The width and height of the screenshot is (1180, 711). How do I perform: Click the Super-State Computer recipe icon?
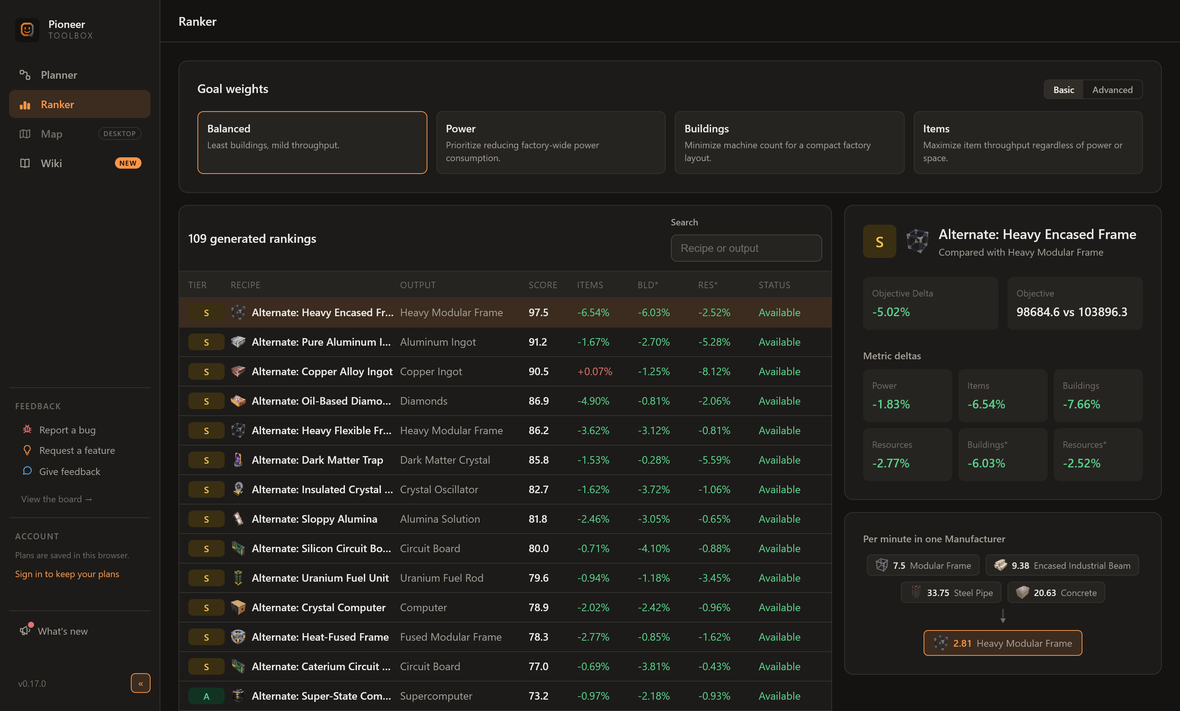[238, 696]
